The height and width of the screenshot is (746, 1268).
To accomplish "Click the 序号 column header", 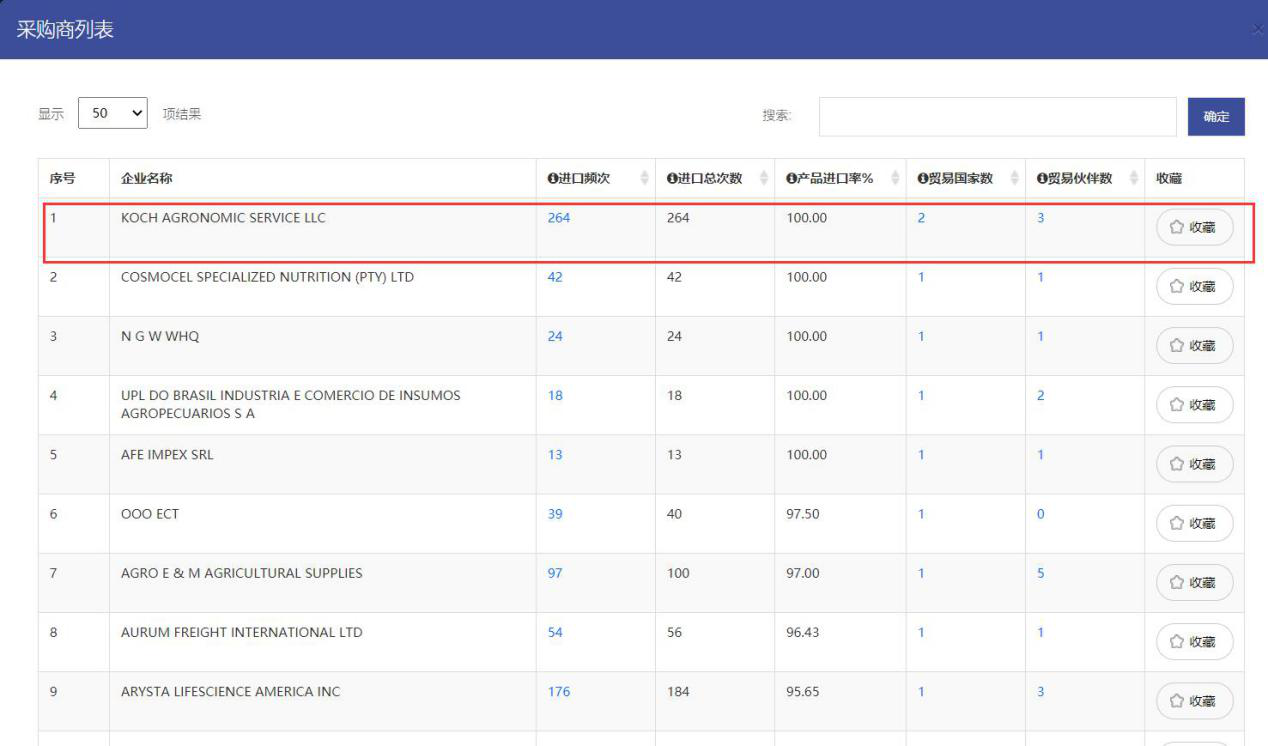I will (63, 179).
